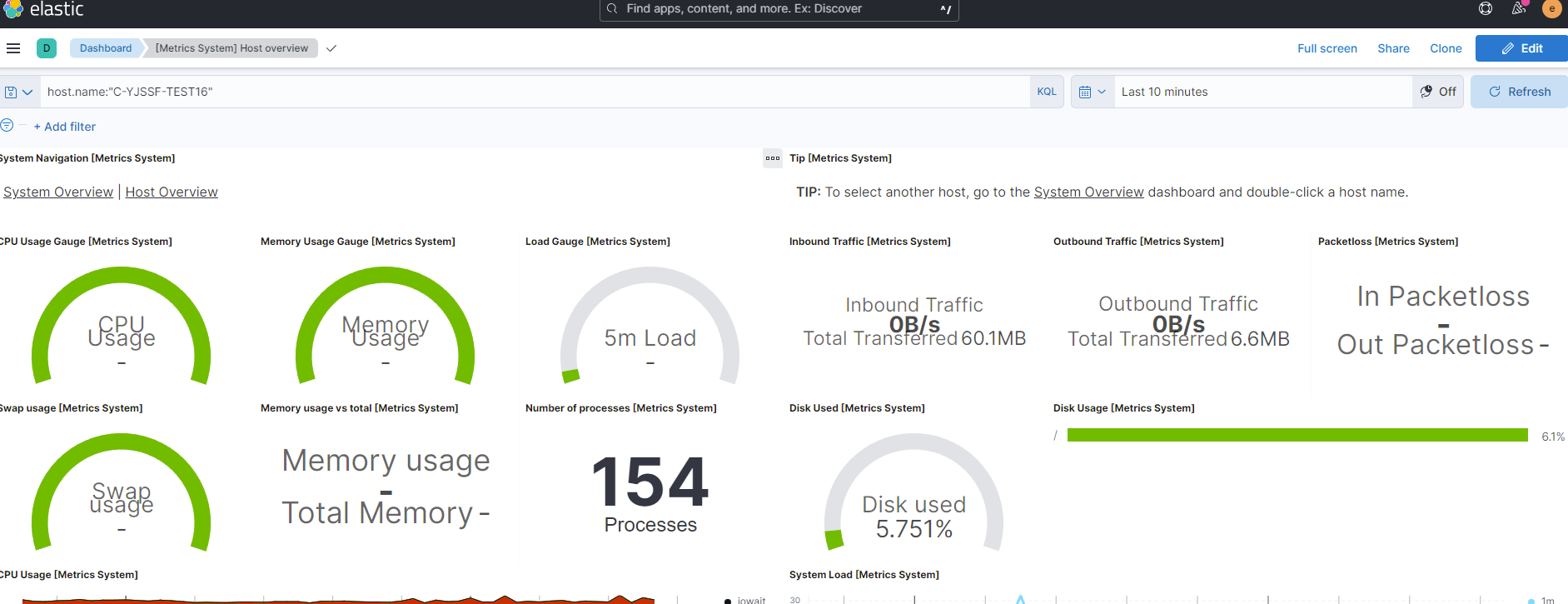Image resolution: width=1568 pixels, height=604 pixels.
Task: Open the Share menu
Action: 1393,48
